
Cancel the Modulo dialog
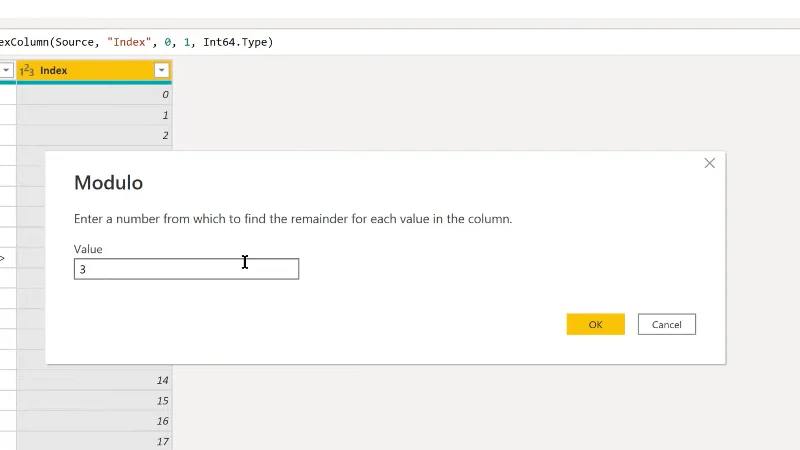point(666,324)
